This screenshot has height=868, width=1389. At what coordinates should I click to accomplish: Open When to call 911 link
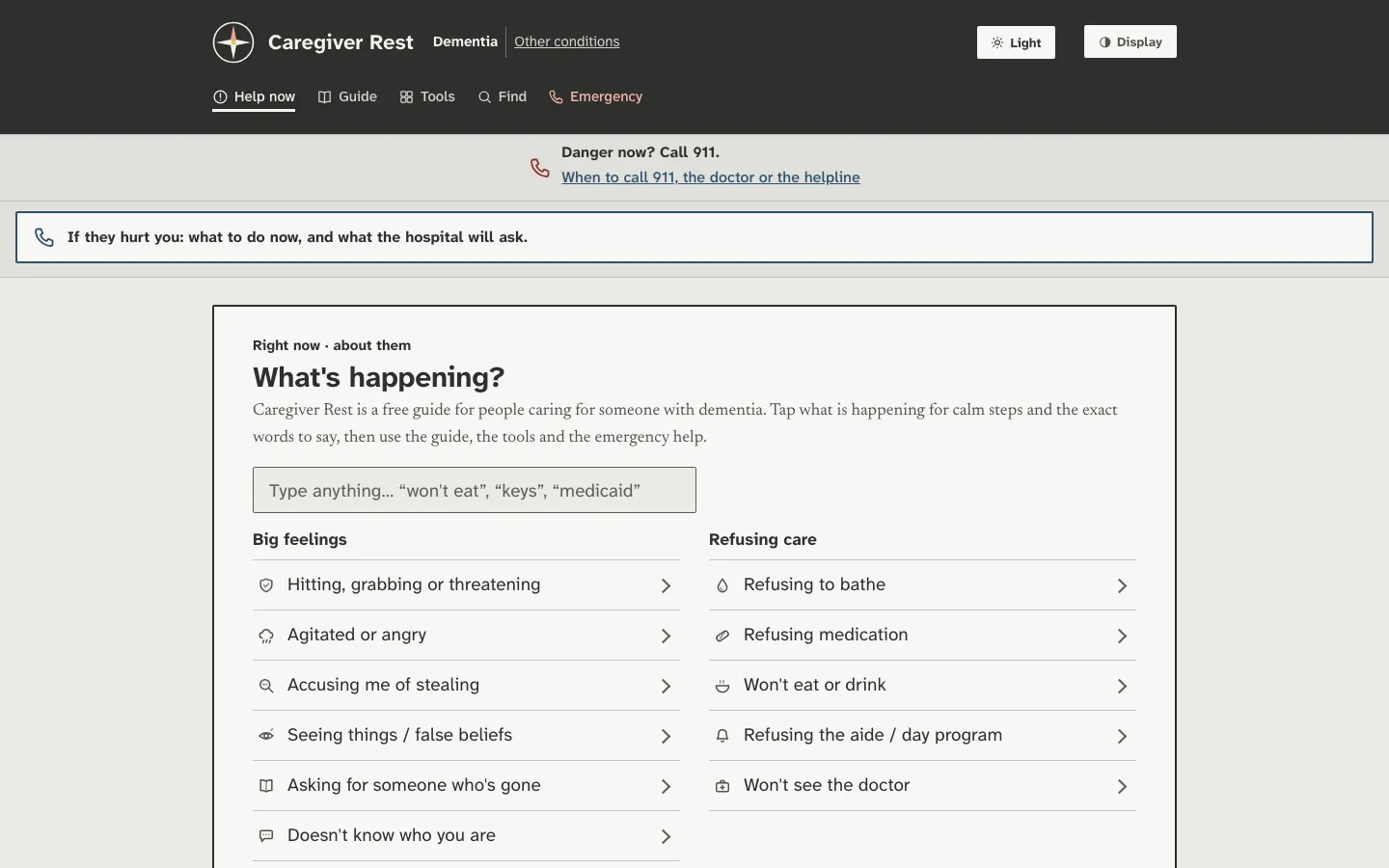click(x=711, y=177)
